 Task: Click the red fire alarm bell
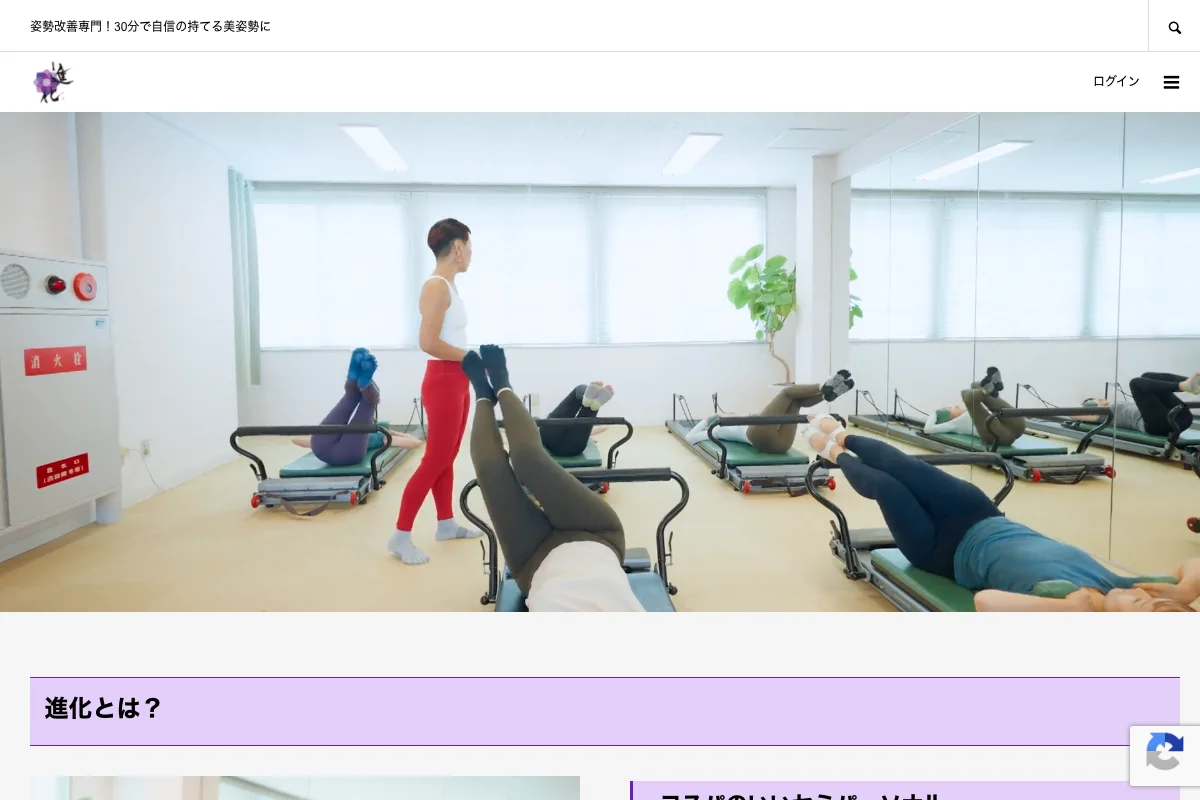[84, 287]
